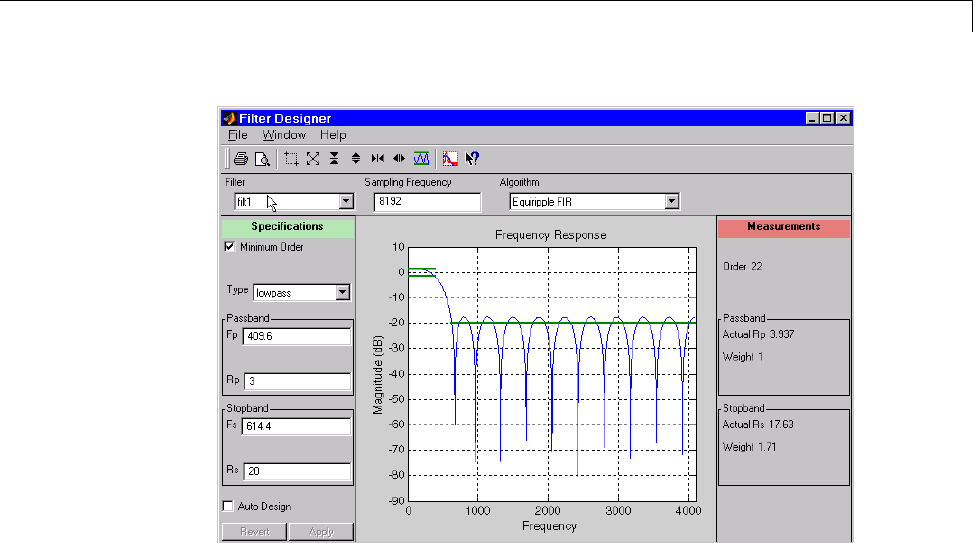This screenshot has height=543, width=973.
Task: Uncheck the Minimum Order checkbox
Action: tap(230, 247)
